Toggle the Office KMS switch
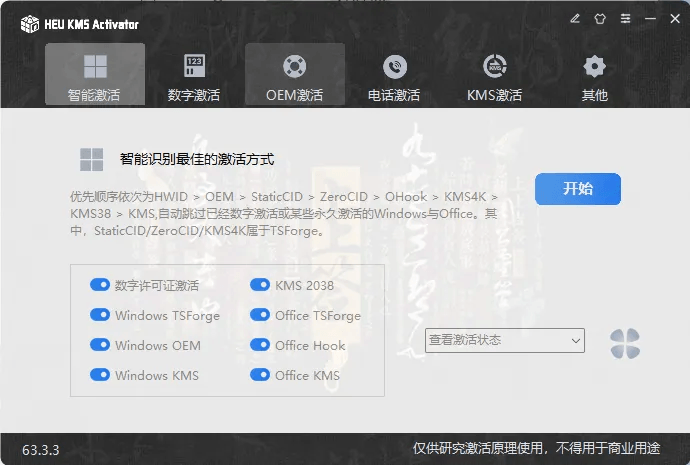 pos(260,374)
